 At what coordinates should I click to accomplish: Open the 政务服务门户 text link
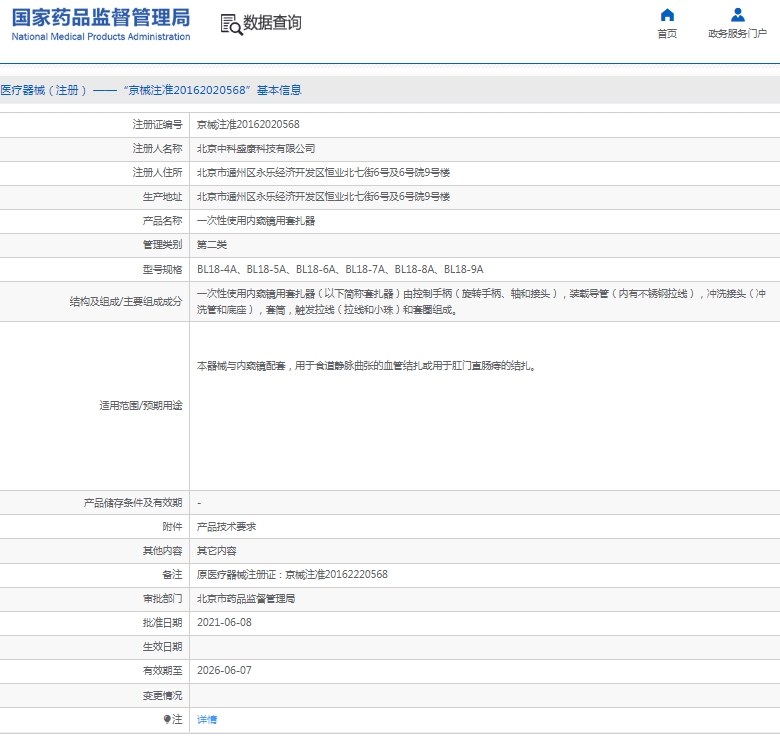coord(737,33)
